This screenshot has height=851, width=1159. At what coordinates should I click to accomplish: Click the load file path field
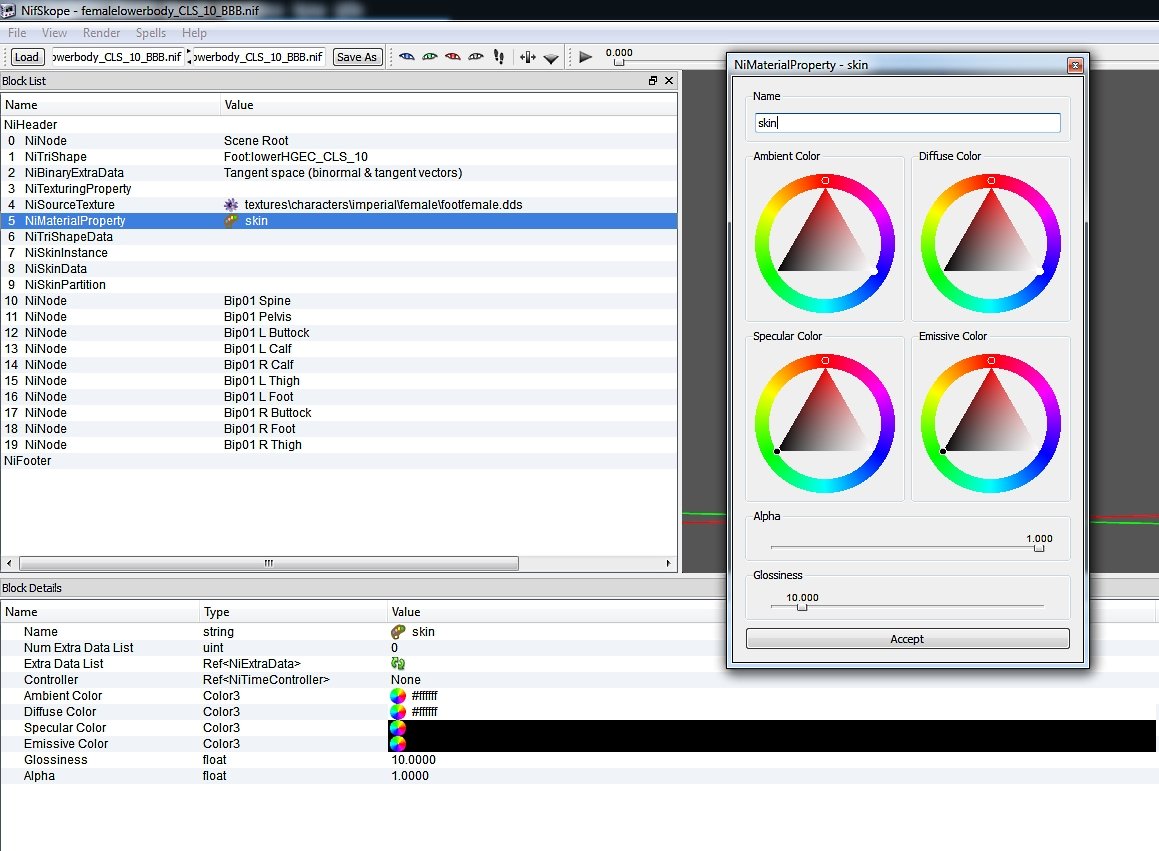click(118, 57)
